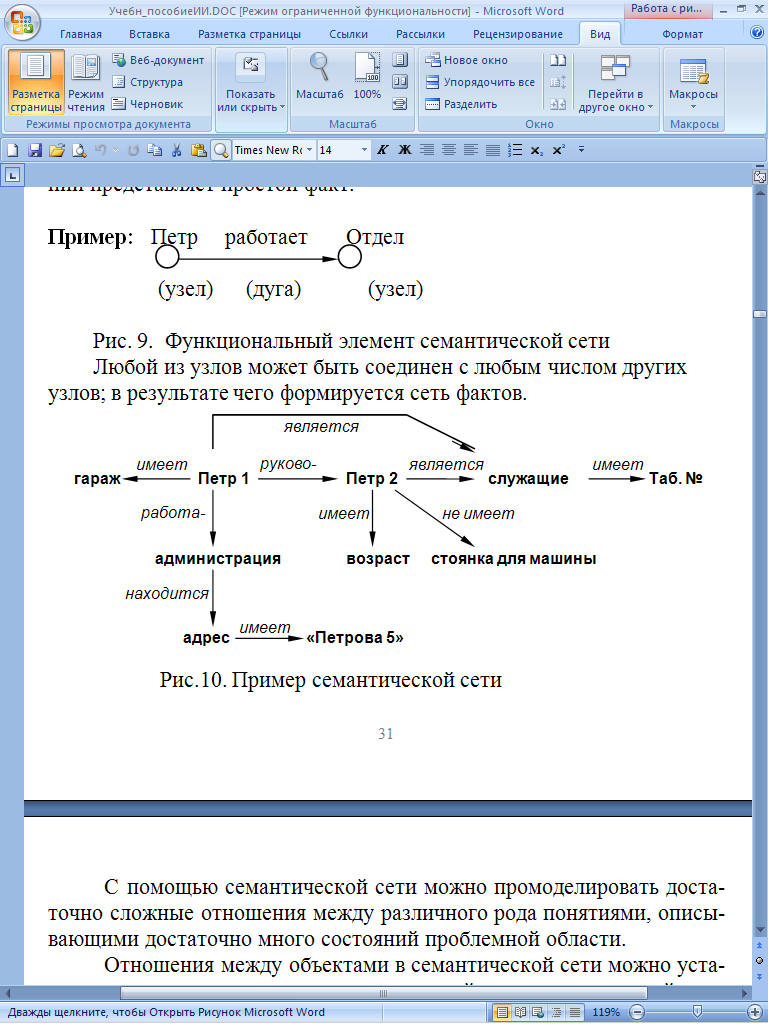Open the Макросы dropdown
The height and width of the screenshot is (1024, 768).
tap(693, 83)
